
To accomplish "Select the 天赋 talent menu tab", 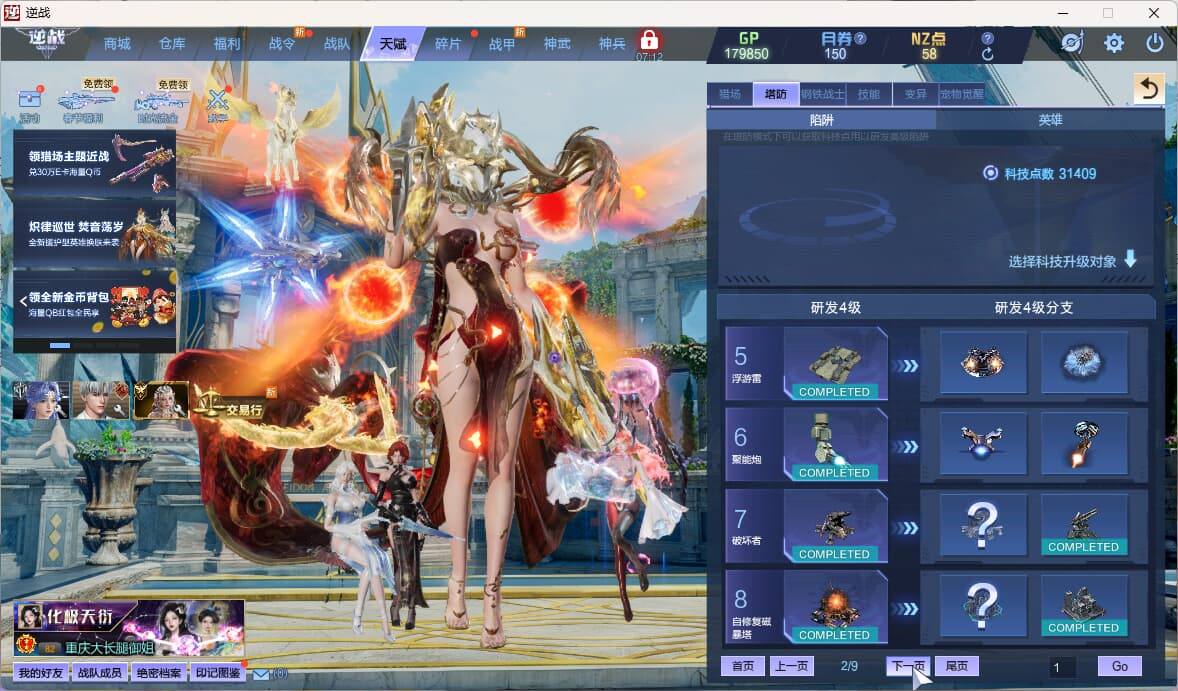I will (393, 44).
